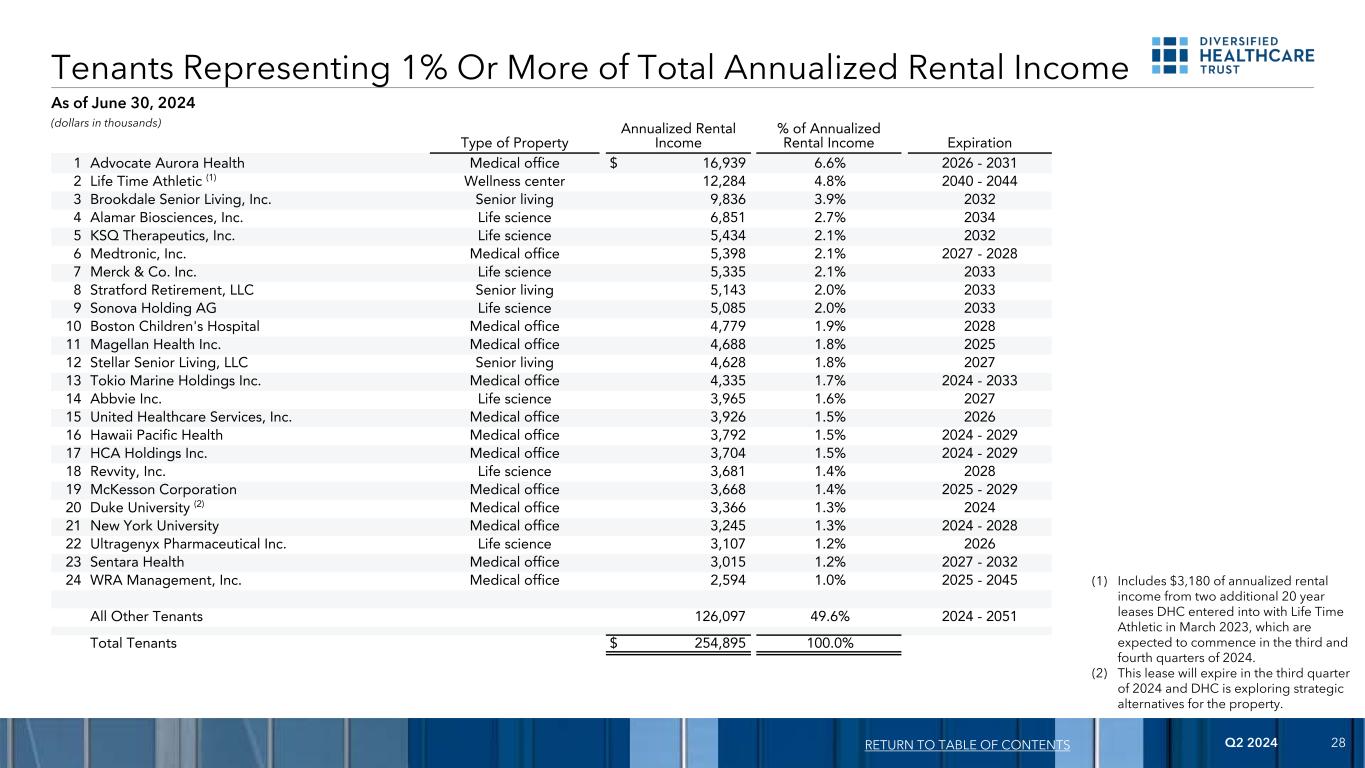
Task: Click the Abbvie Inc. tenant name
Action: pyautogui.click(x=125, y=398)
